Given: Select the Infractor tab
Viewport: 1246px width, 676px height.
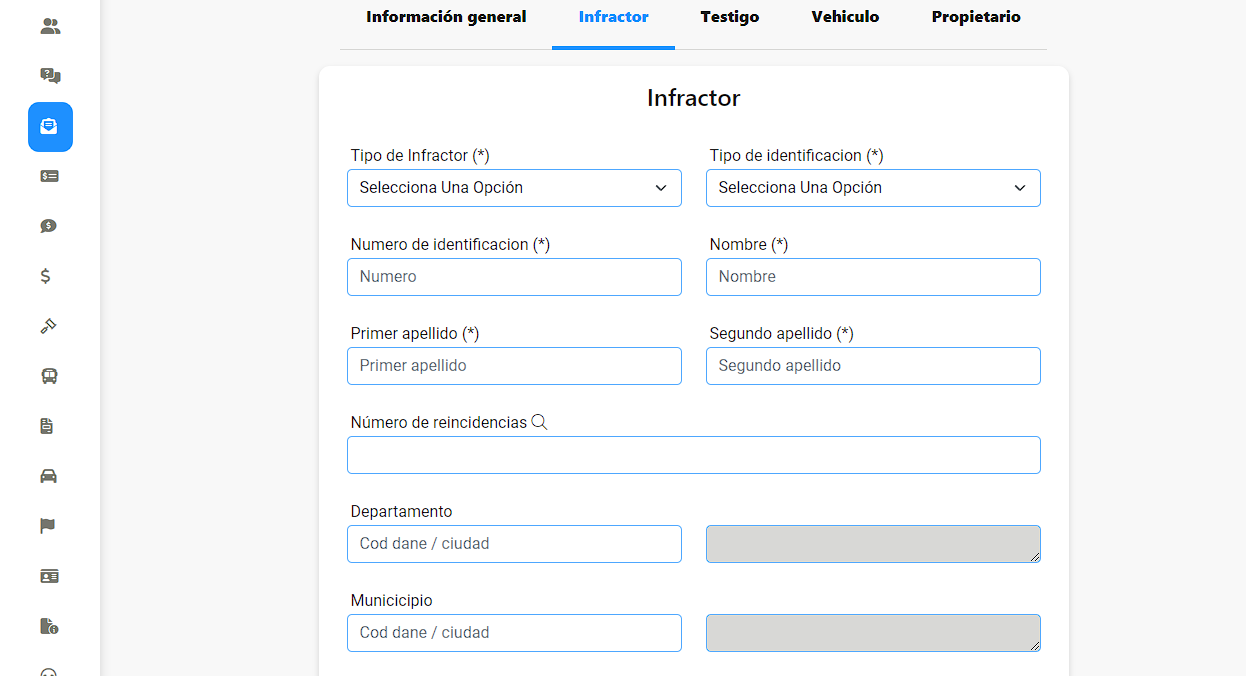Looking at the screenshot, I should pos(613,17).
